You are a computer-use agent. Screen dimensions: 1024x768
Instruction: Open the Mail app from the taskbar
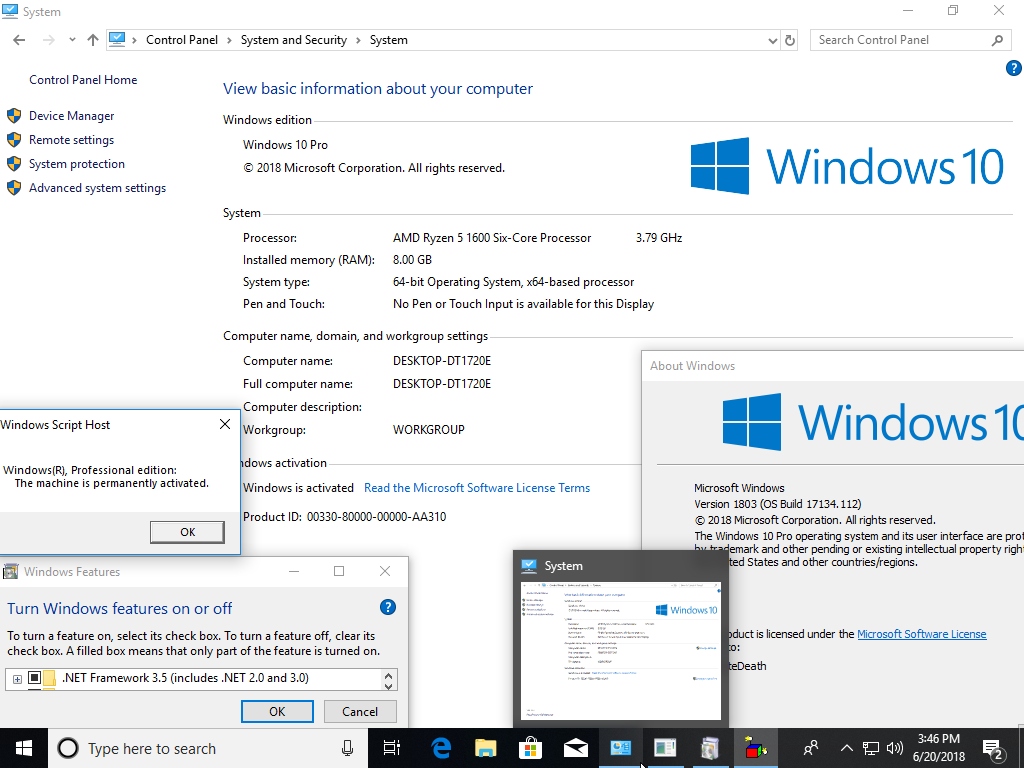point(575,748)
